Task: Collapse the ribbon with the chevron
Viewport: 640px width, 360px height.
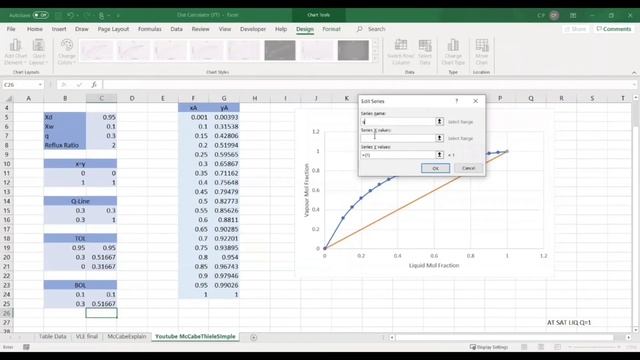Action: (634, 73)
